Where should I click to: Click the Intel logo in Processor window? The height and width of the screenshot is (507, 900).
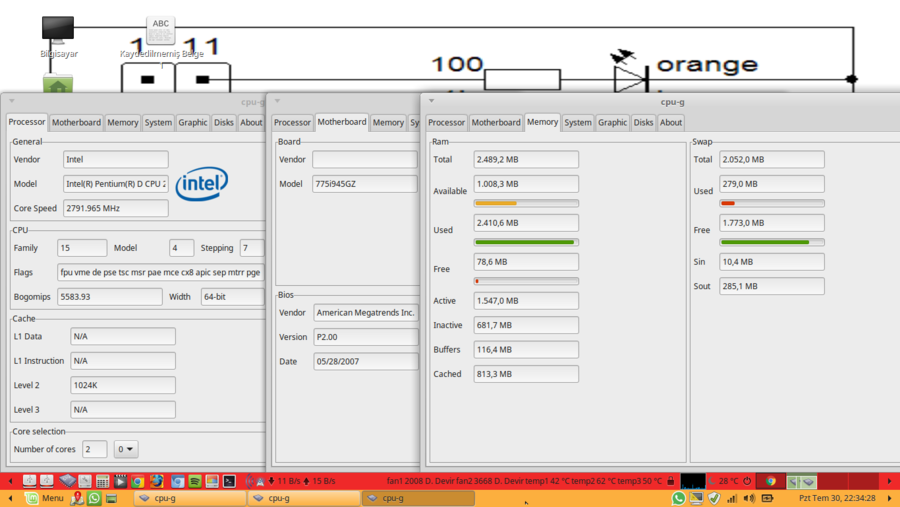point(201,184)
